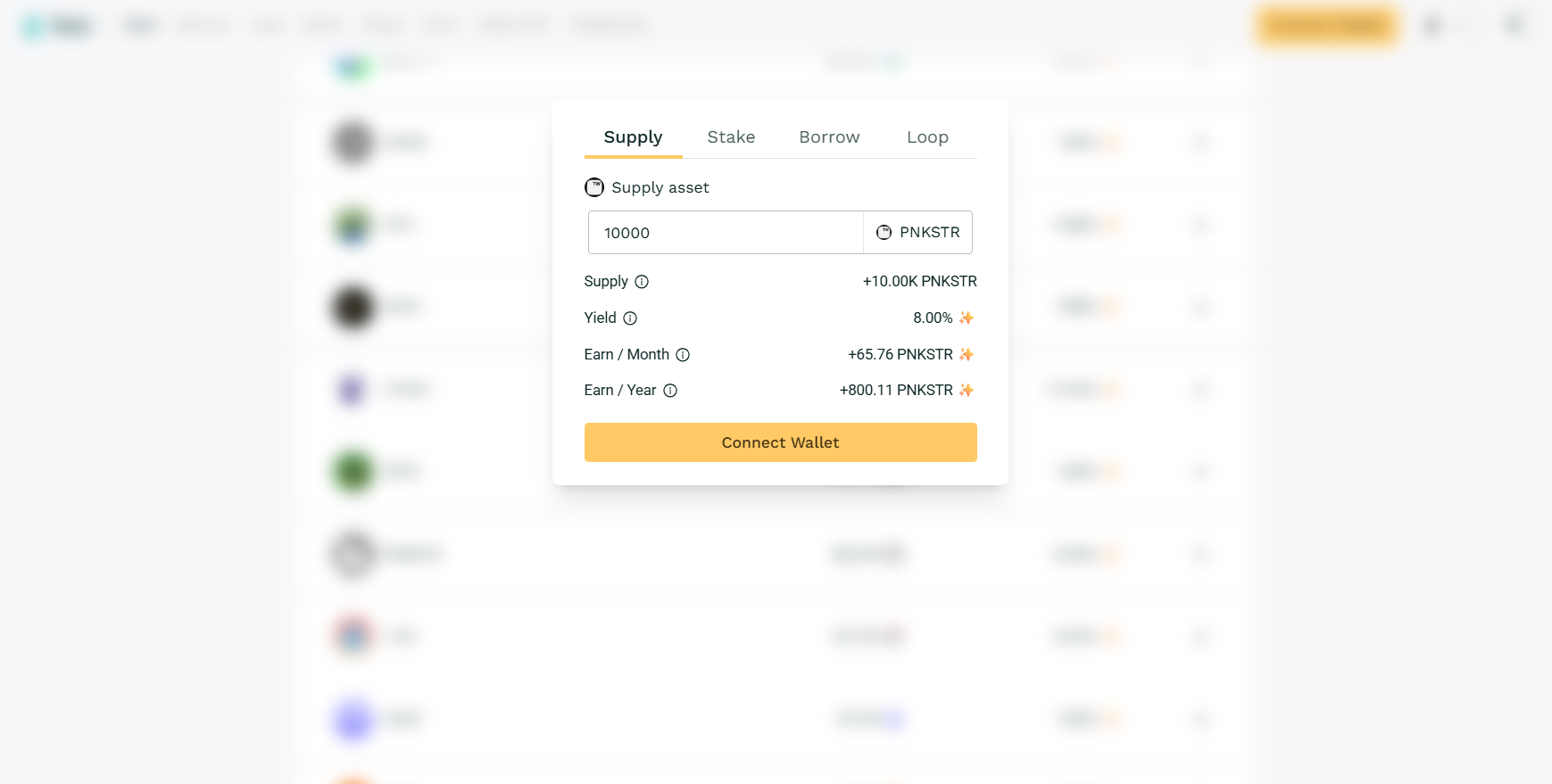Select the Loop tab
This screenshot has height=784, width=1552.
(x=927, y=137)
